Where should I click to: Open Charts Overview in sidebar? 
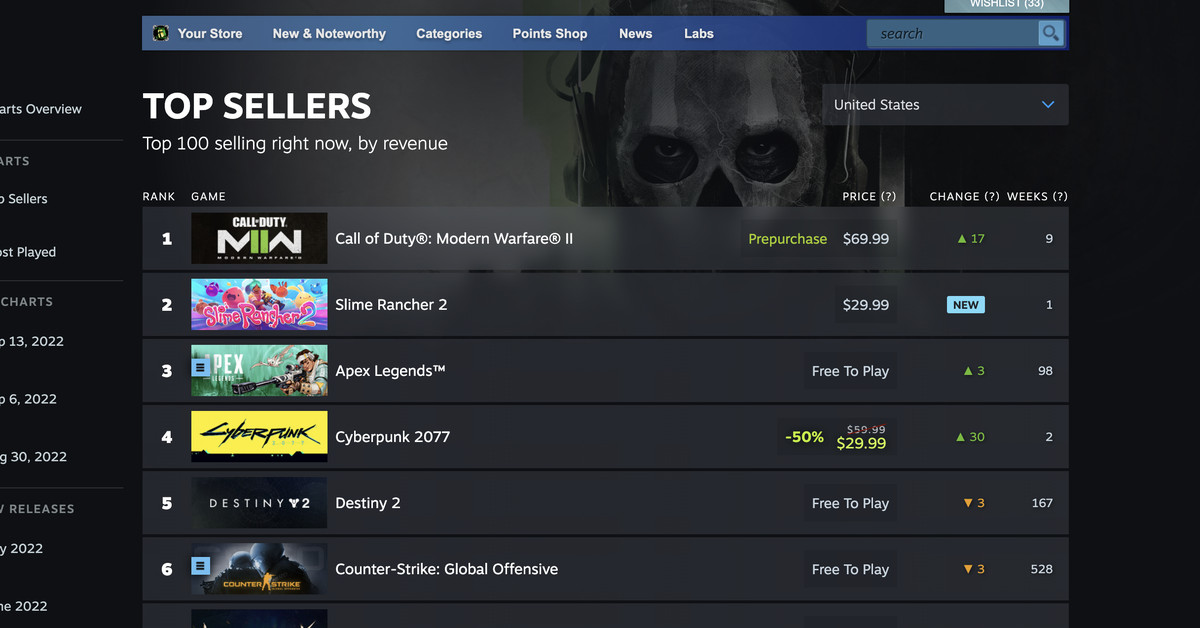pyautogui.click(x=41, y=109)
